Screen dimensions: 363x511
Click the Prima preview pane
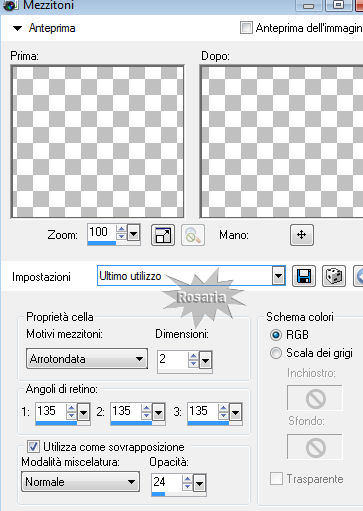pyautogui.click(x=97, y=142)
